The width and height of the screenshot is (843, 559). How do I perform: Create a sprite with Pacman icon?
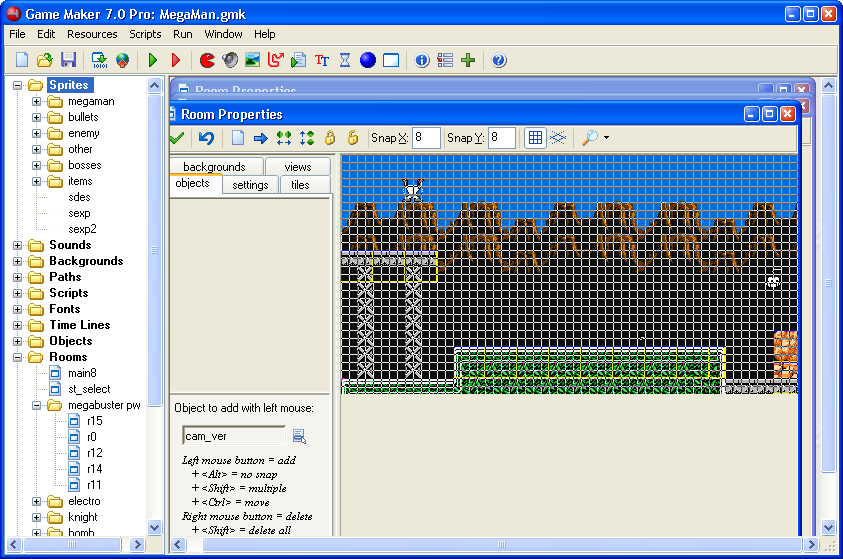pos(207,60)
